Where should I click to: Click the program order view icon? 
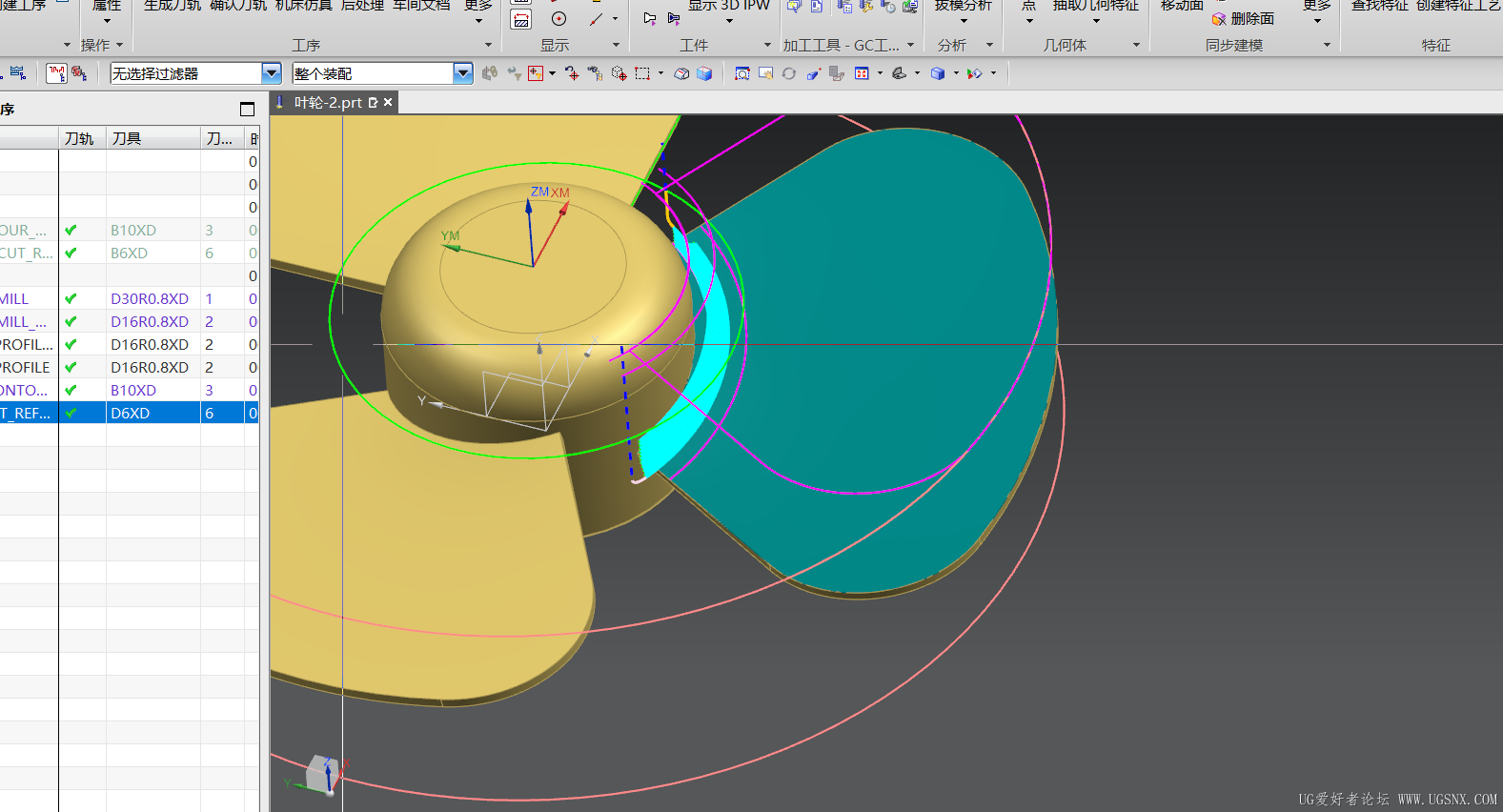click(x=56, y=73)
